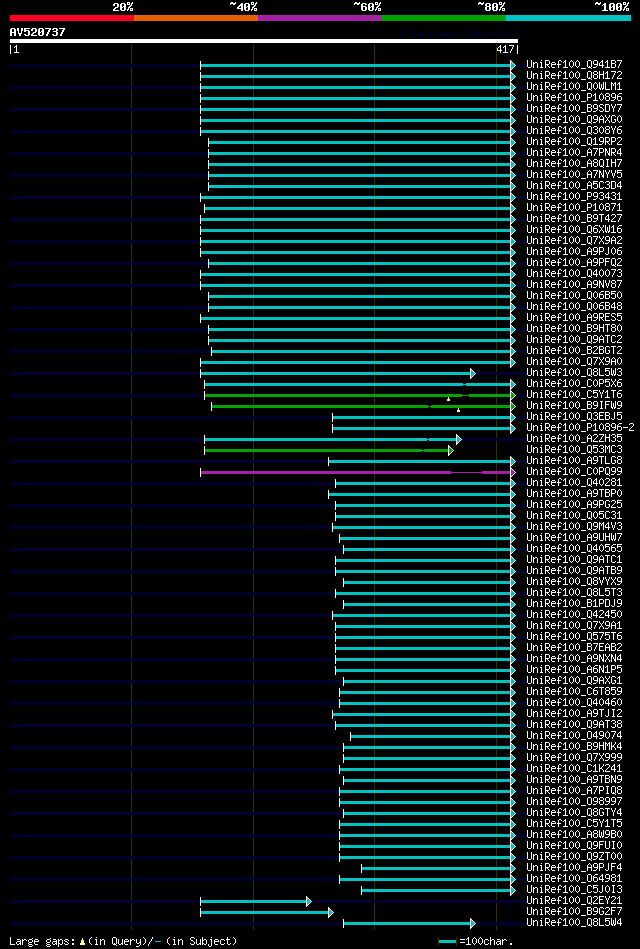Click the green alignment bar for Q53MC3
Viewport: 640px width, 949px height.
pos(329,450)
